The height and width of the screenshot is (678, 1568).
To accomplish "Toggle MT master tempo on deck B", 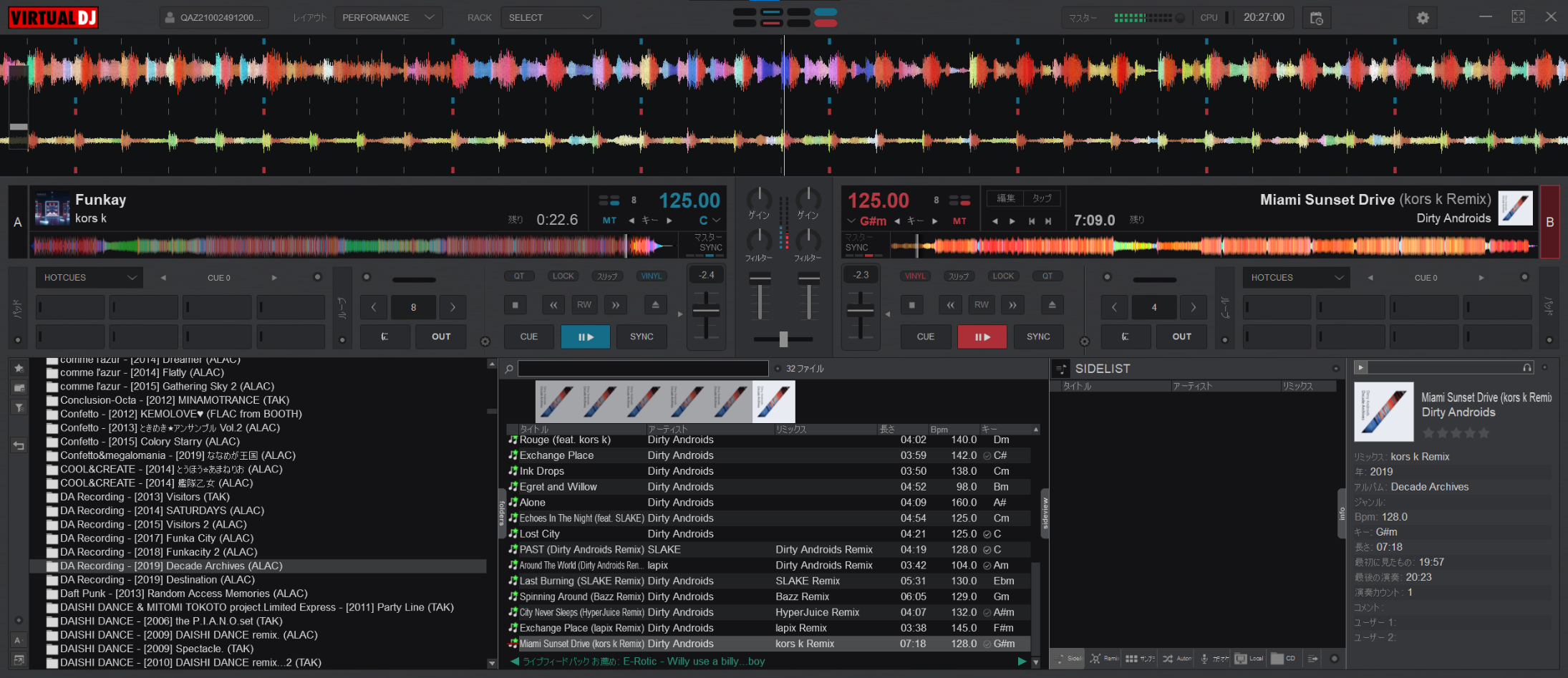I will 959,221.
